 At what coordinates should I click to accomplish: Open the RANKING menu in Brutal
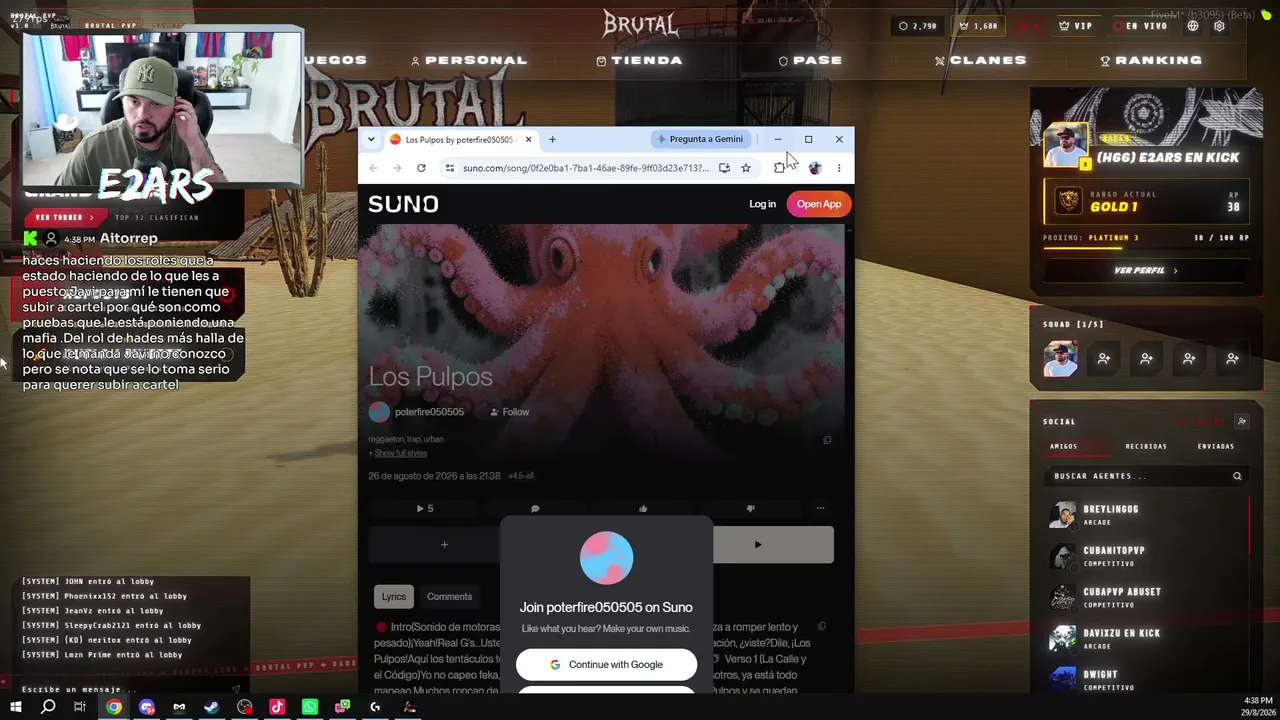[x=1149, y=61]
